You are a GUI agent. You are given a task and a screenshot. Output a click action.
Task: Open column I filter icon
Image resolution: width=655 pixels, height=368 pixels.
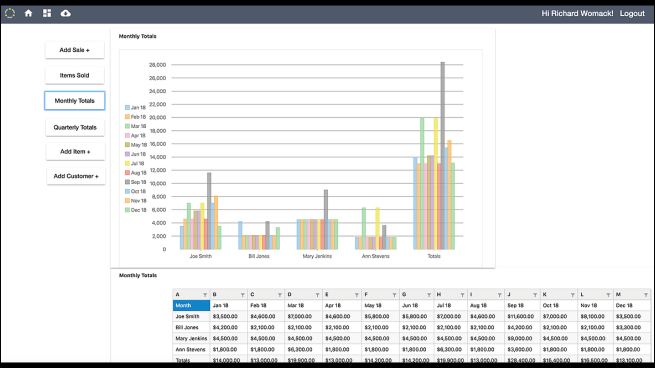click(499, 295)
